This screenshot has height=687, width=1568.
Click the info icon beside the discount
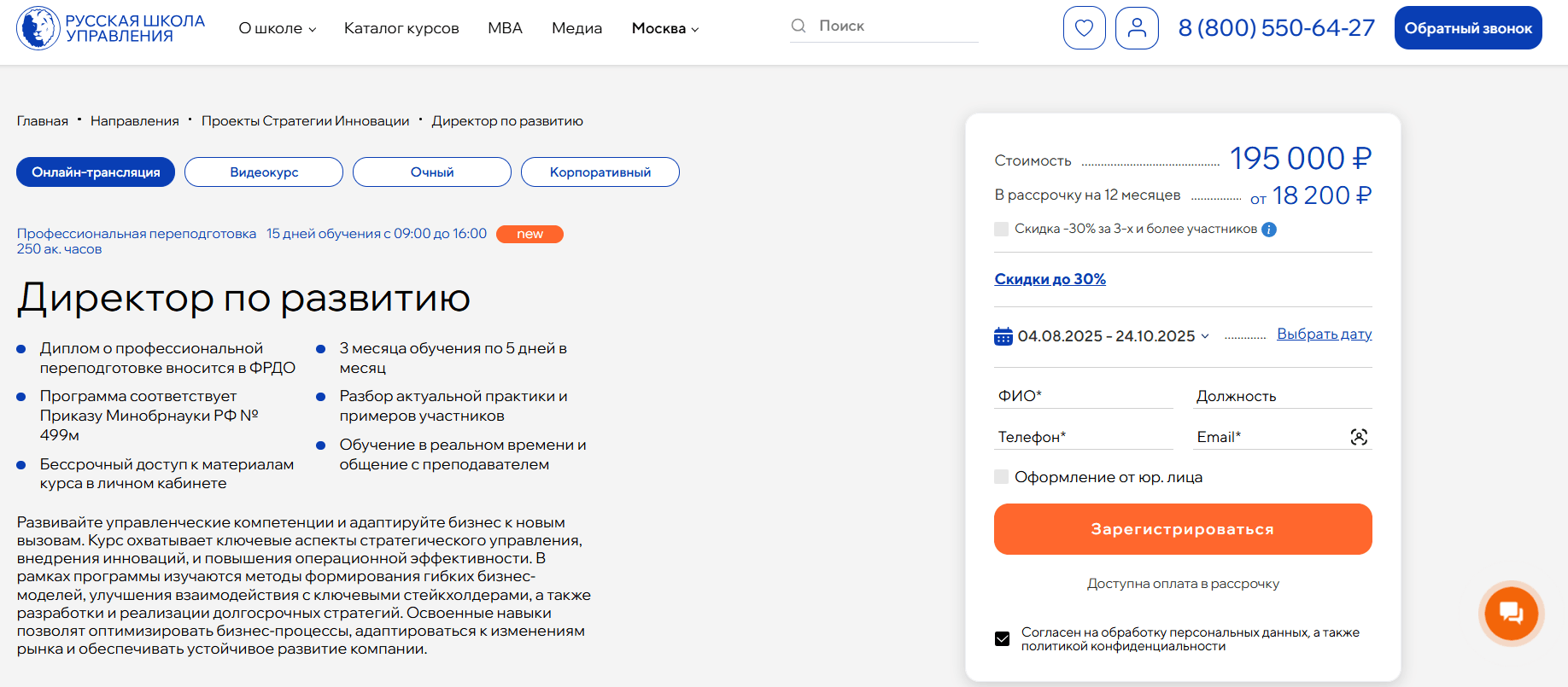(1269, 230)
